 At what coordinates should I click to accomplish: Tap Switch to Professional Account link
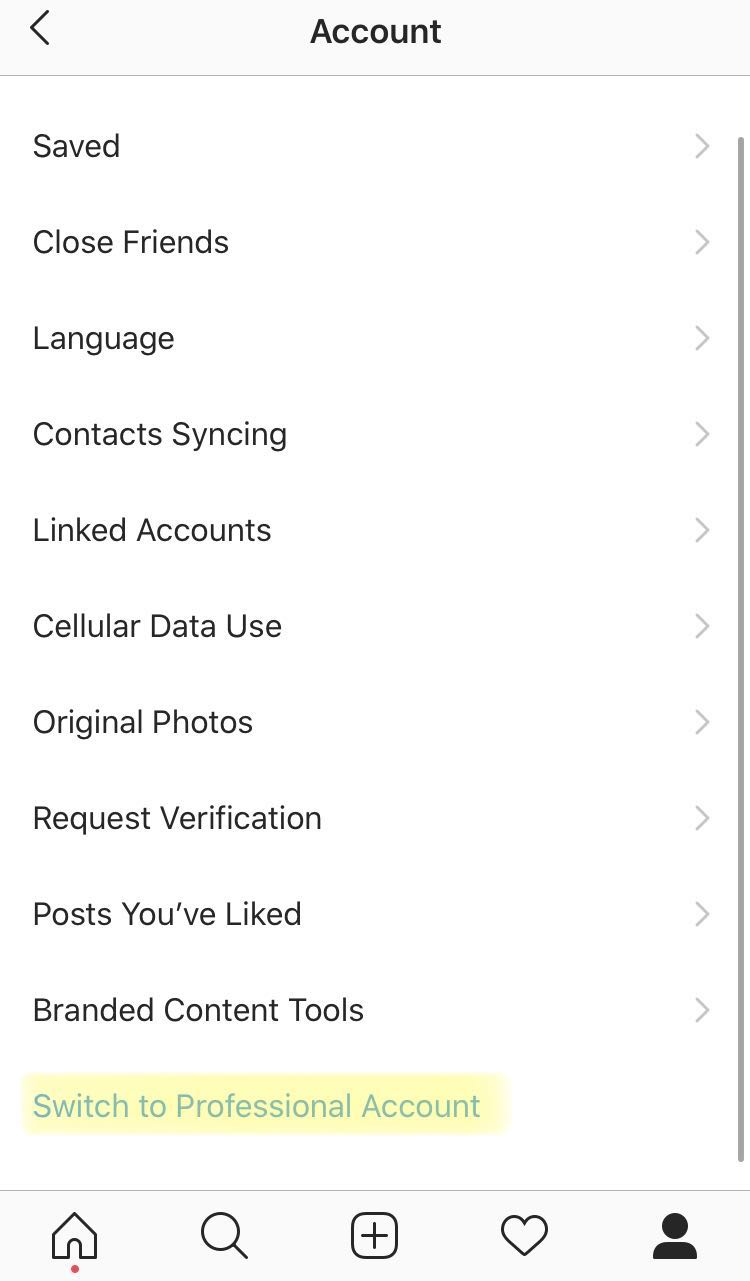257,1106
